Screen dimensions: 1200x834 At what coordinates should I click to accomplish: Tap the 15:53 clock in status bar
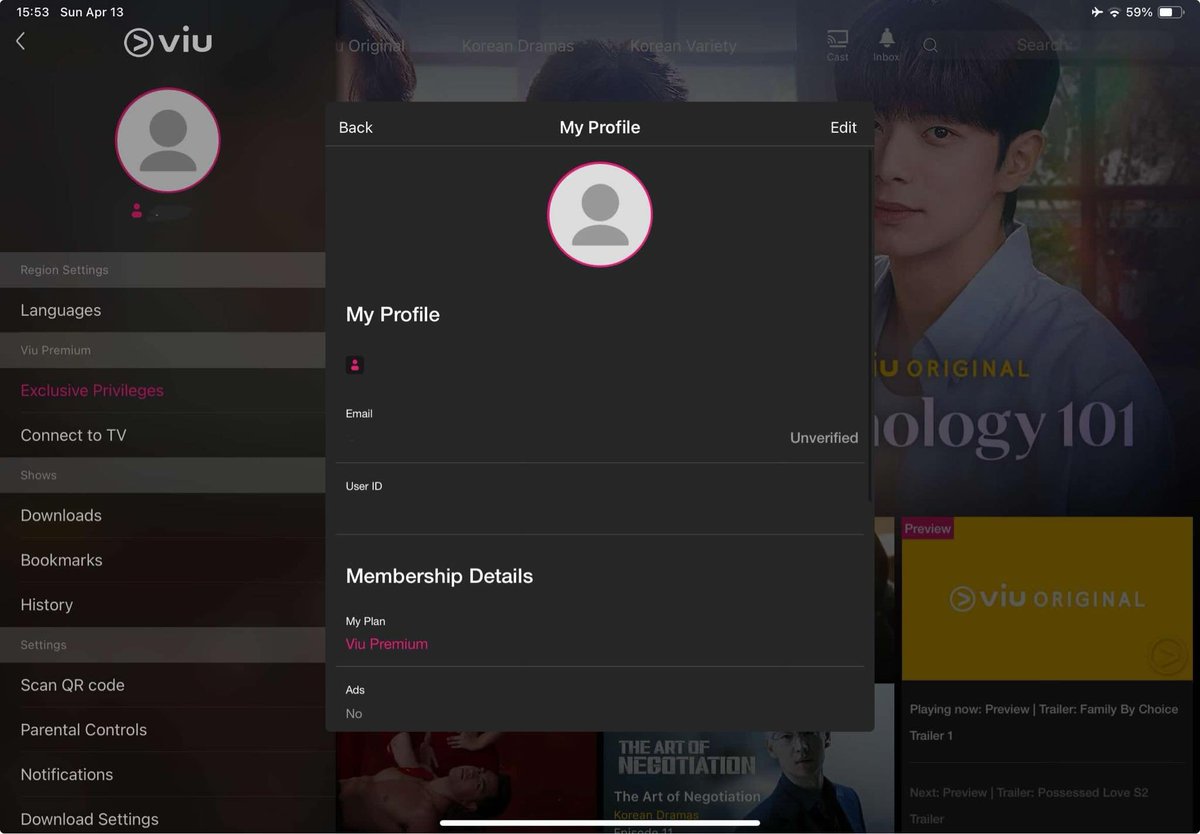click(32, 12)
